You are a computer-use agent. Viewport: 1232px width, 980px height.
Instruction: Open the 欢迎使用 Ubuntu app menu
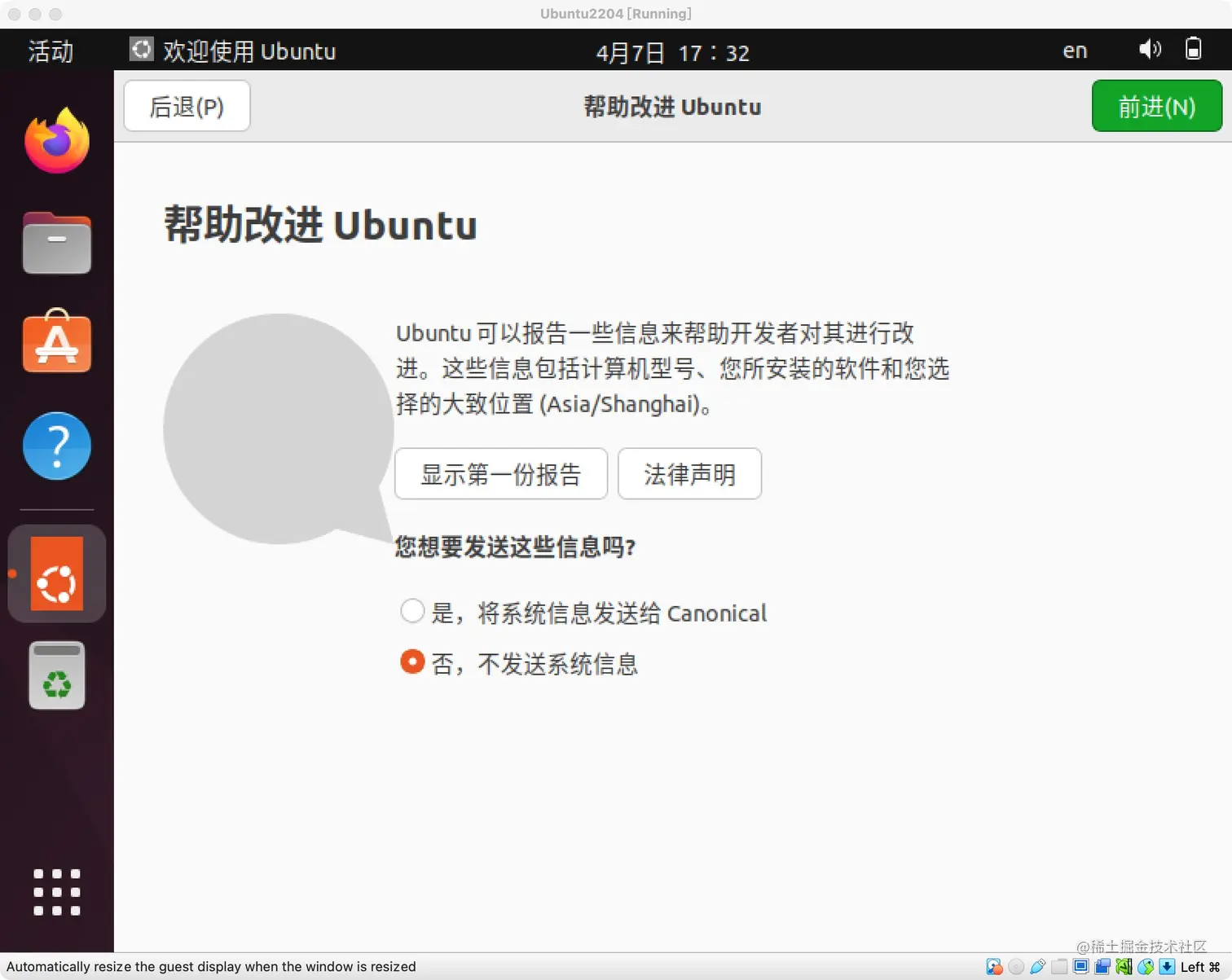click(x=232, y=51)
